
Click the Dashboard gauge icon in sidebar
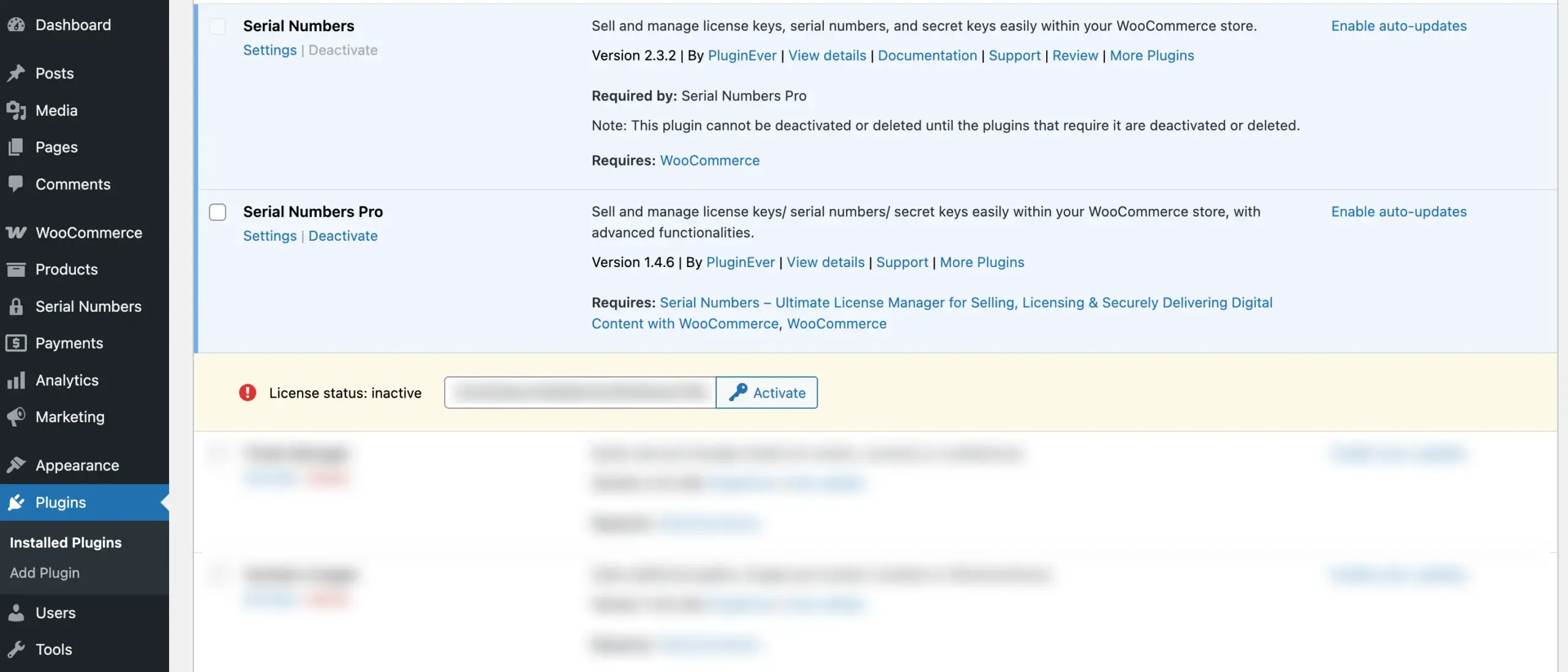tap(16, 25)
